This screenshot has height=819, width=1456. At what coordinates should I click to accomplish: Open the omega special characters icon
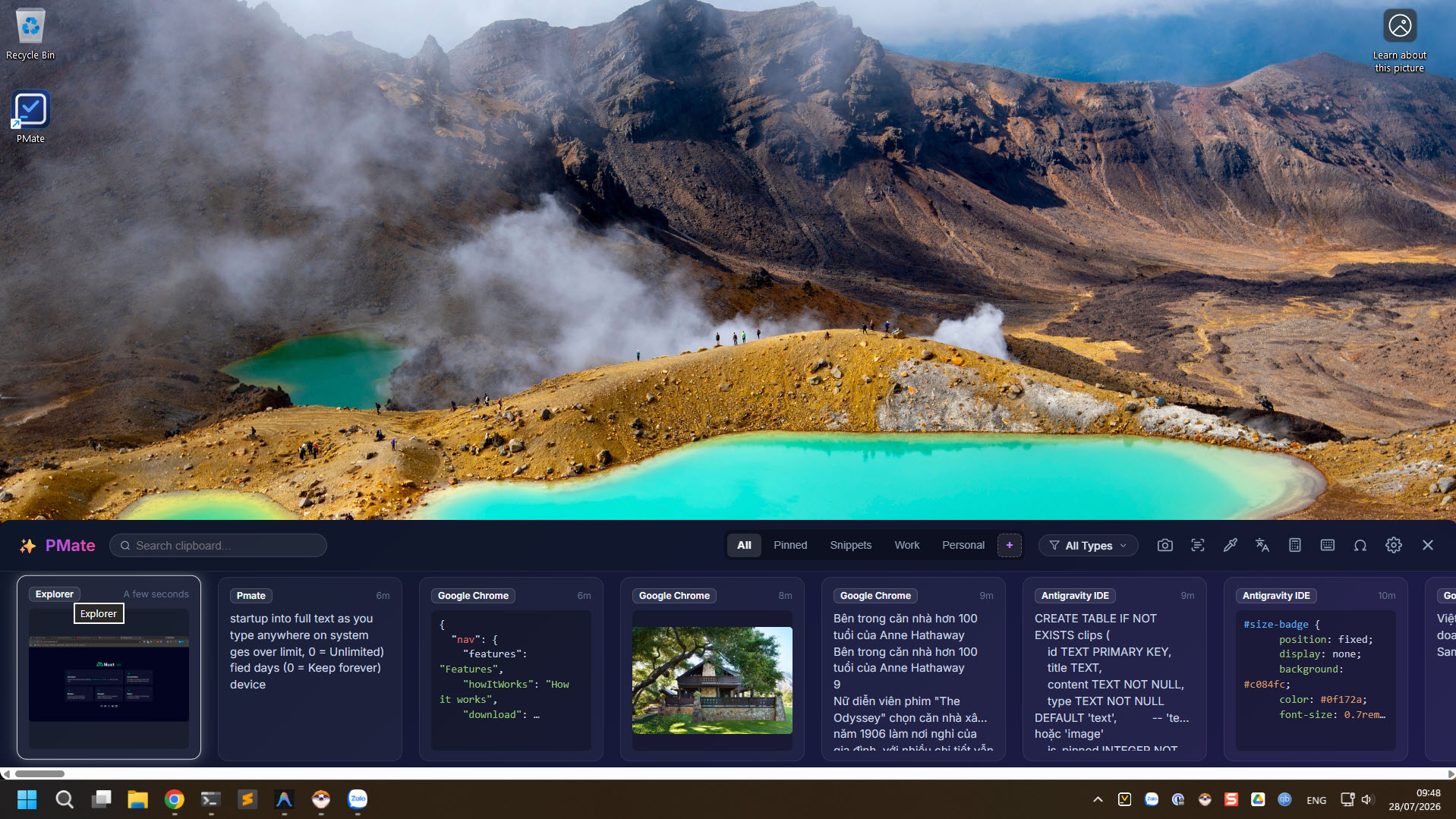point(1360,545)
